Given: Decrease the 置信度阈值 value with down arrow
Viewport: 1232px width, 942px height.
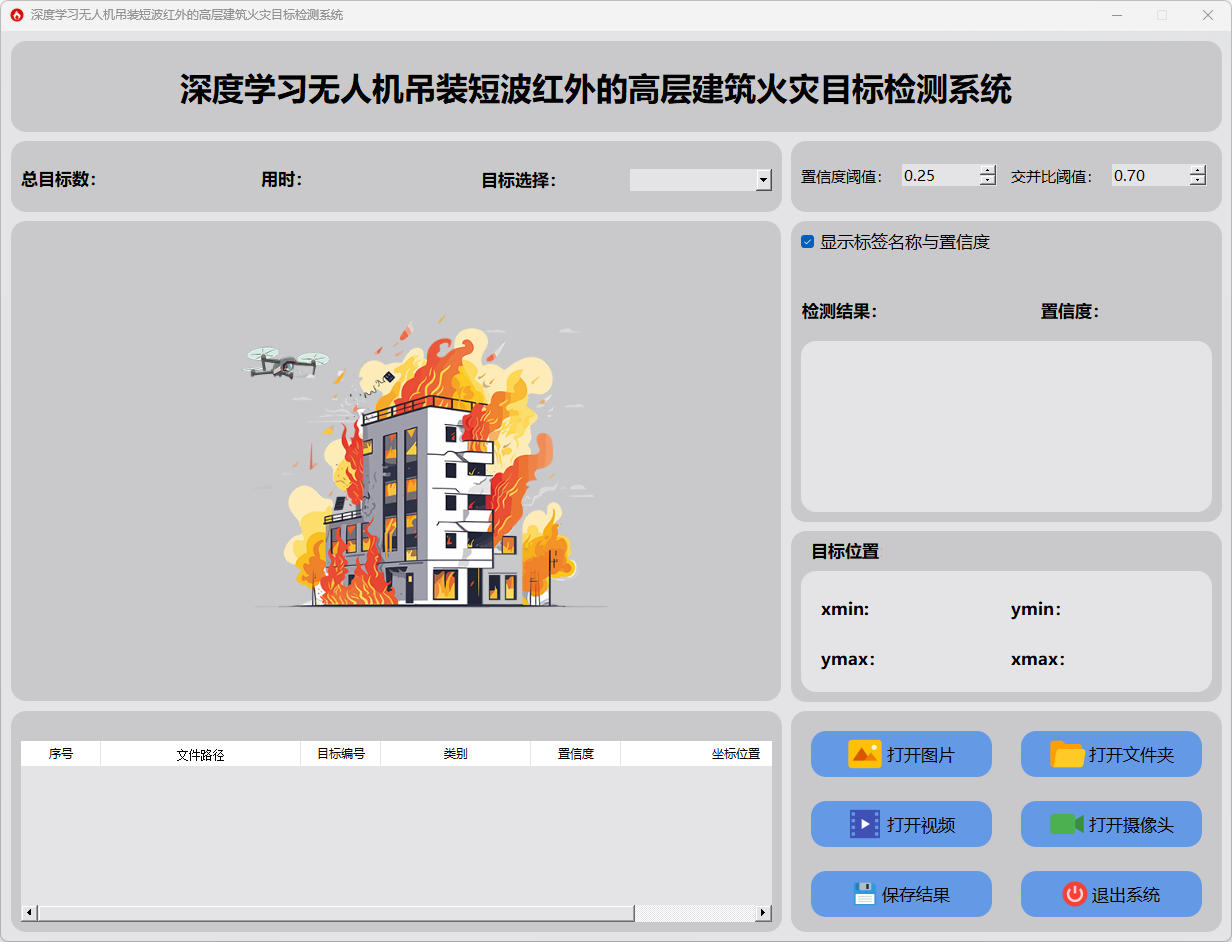Looking at the screenshot, I should [988, 181].
